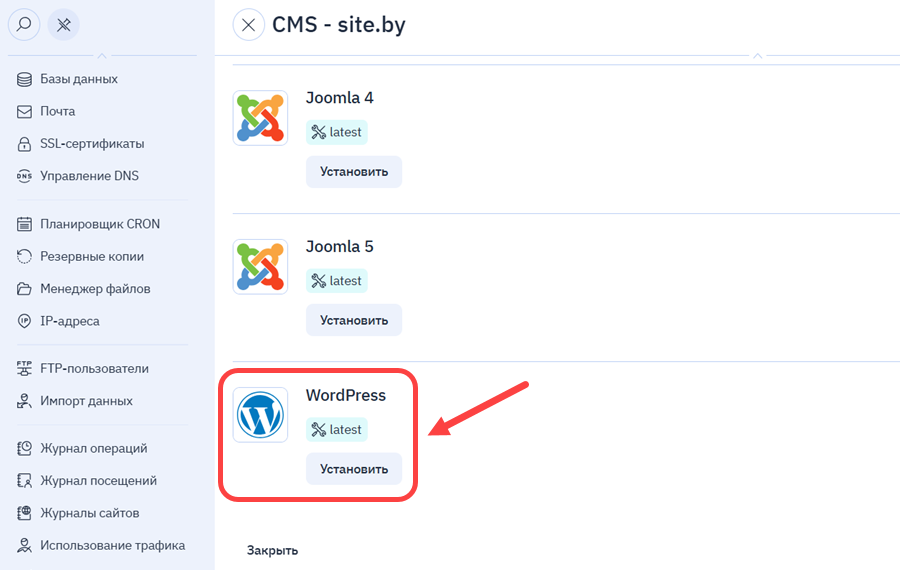900x570 pixels.
Task: Click the globe-document icon for Журналы сайтов
Action: point(24,513)
